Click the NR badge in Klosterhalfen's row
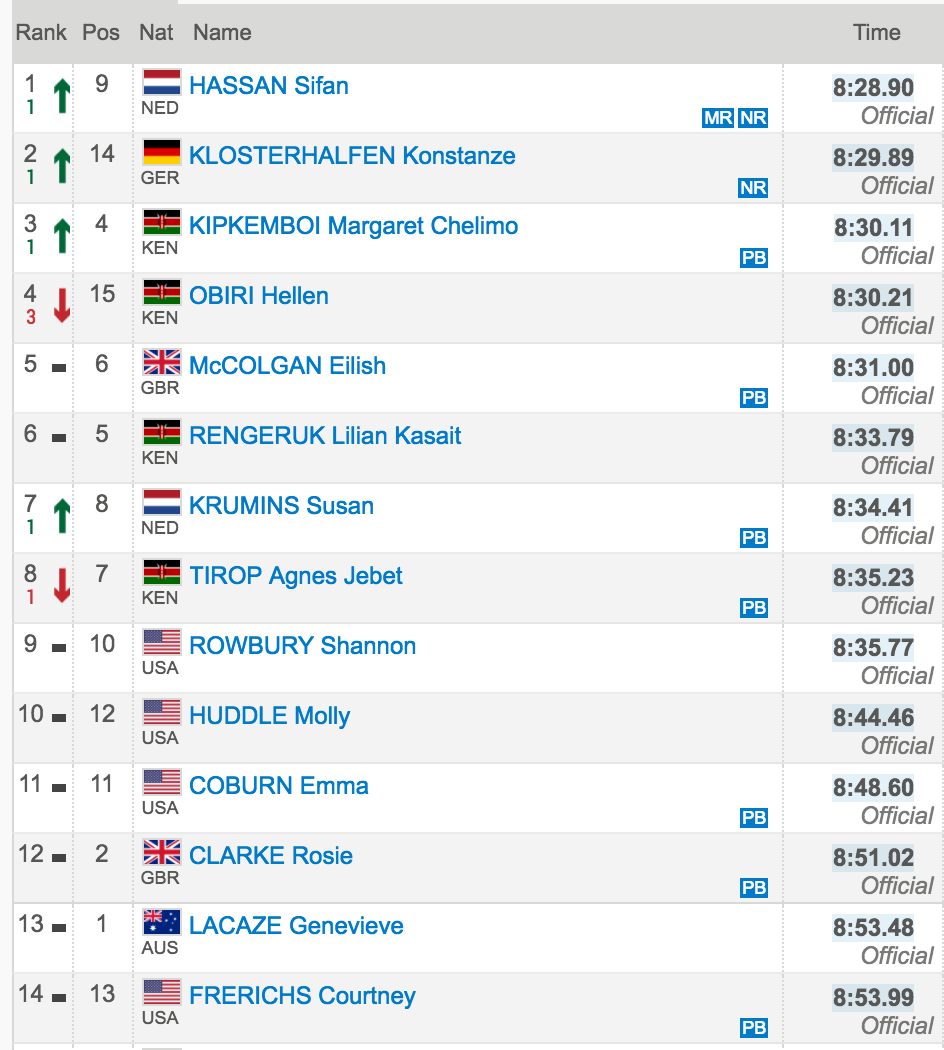944x1050 pixels. click(x=753, y=188)
